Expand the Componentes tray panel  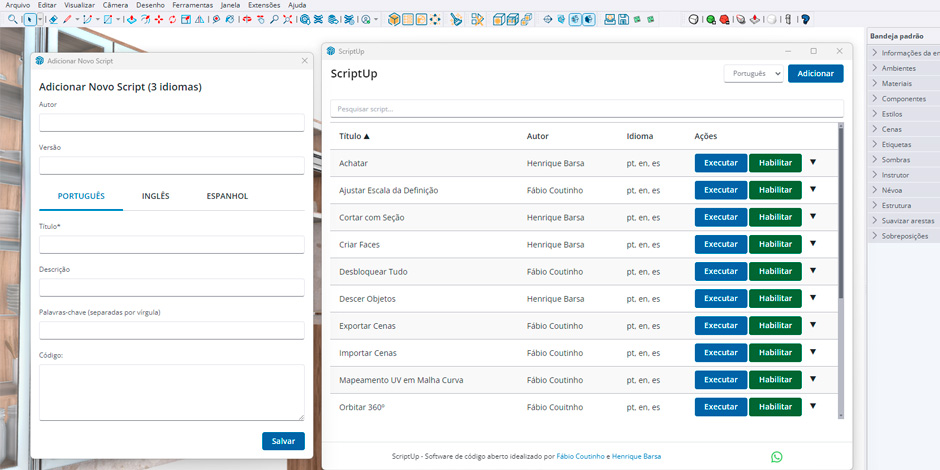point(903,98)
